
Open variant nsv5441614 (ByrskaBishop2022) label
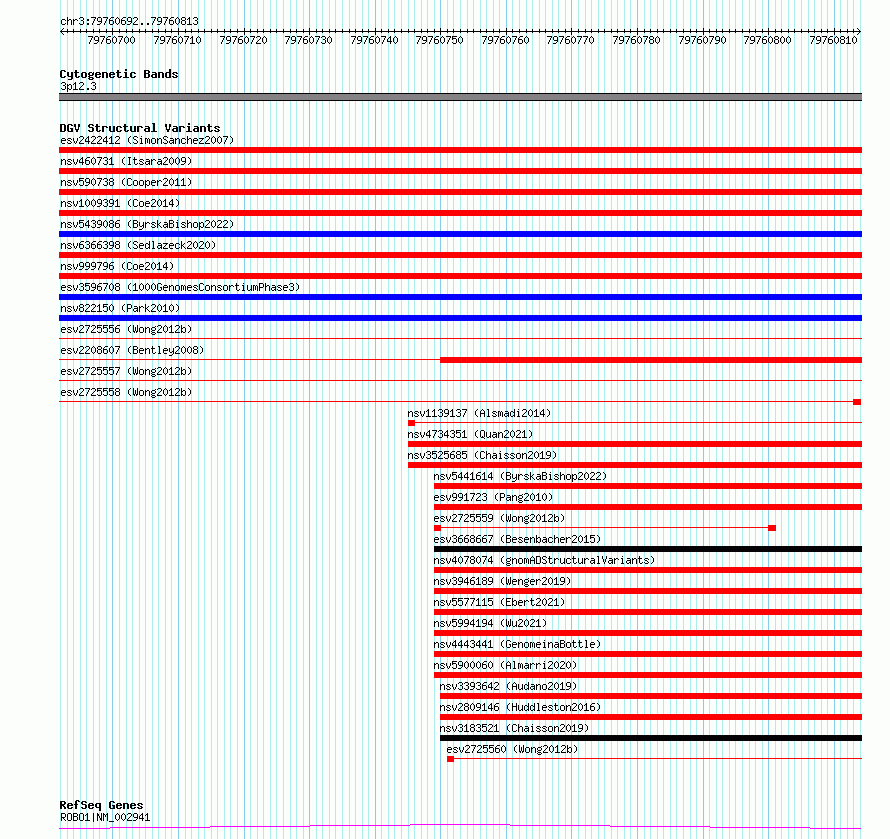coord(520,476)
